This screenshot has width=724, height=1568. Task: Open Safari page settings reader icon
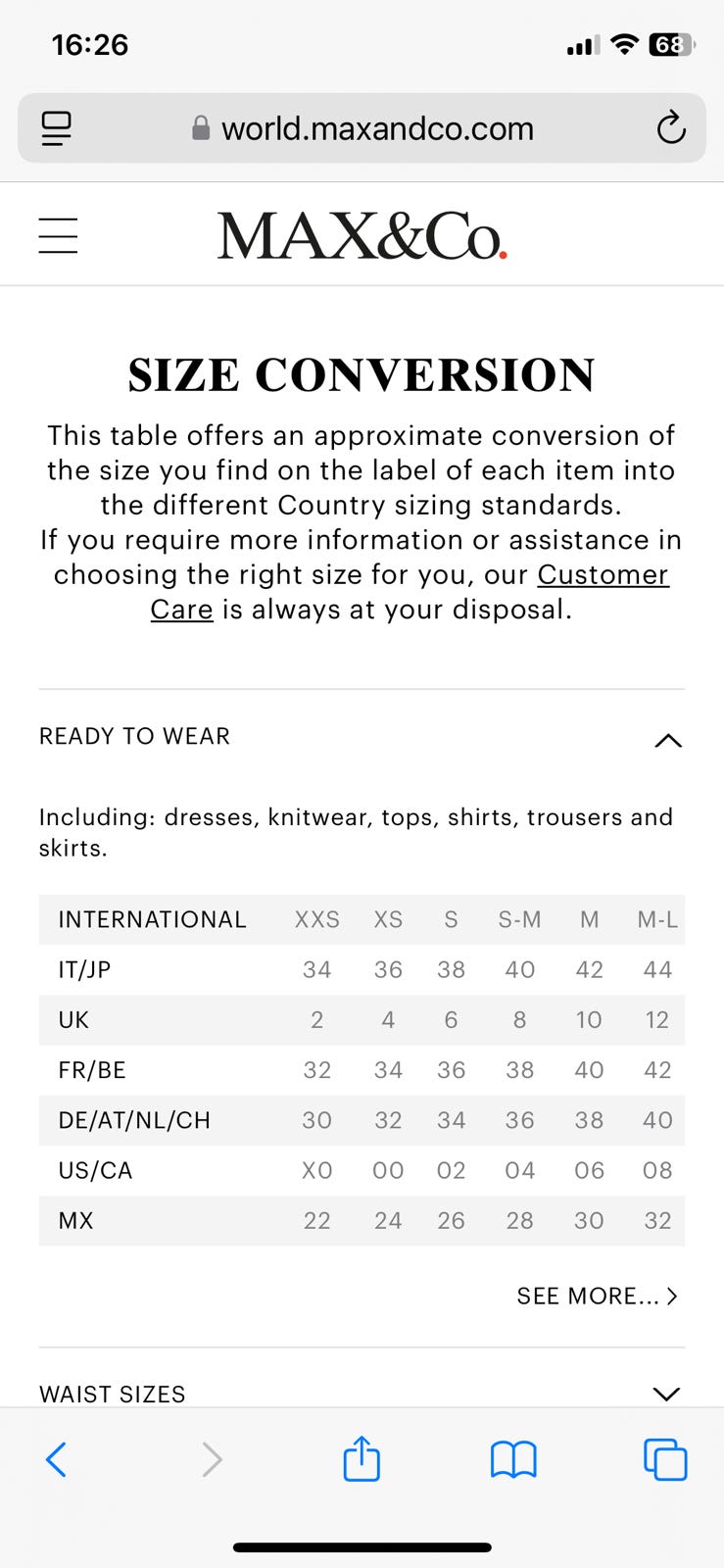tap(56, 128)
